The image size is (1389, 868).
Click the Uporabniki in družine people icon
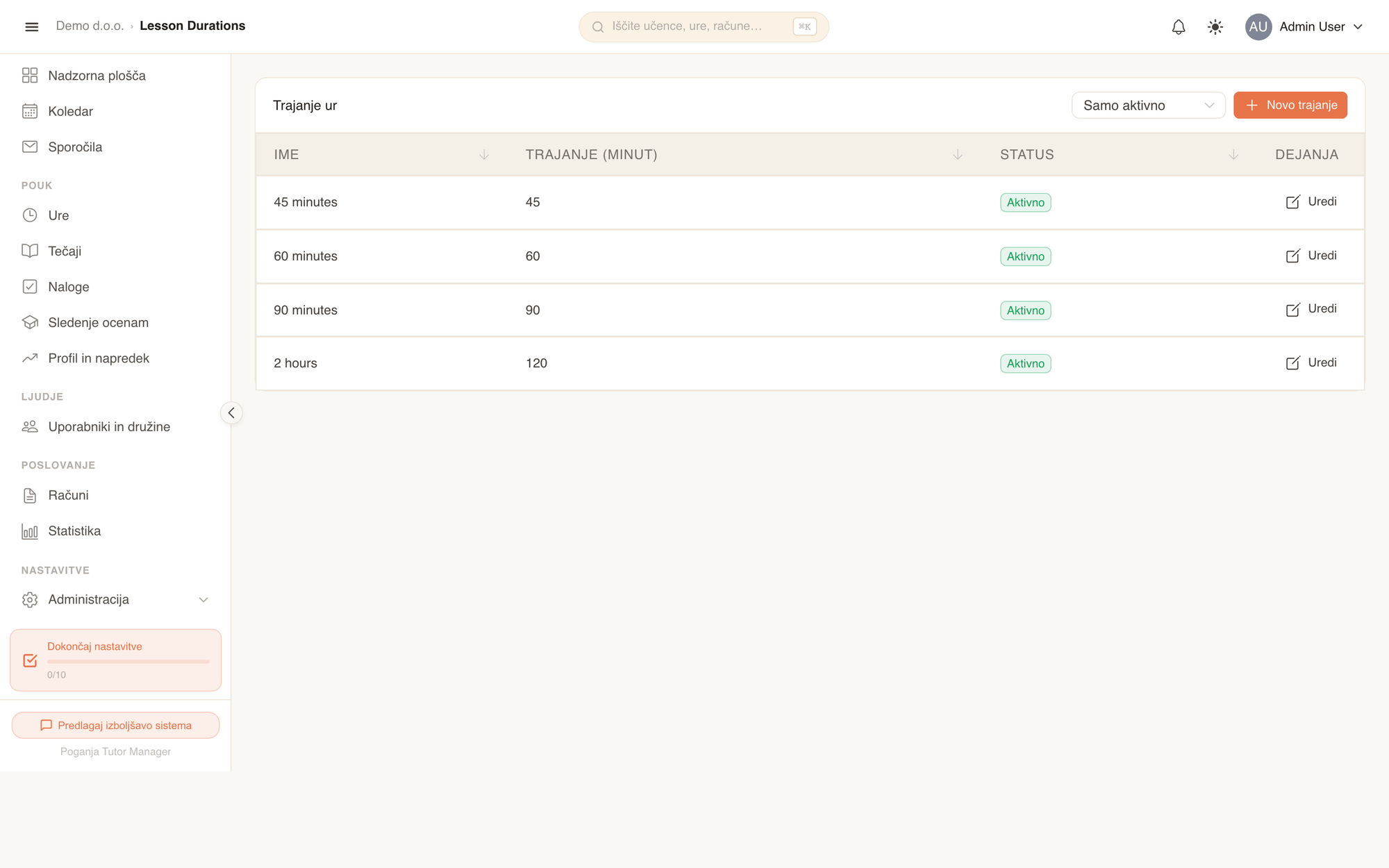(30, 427)
